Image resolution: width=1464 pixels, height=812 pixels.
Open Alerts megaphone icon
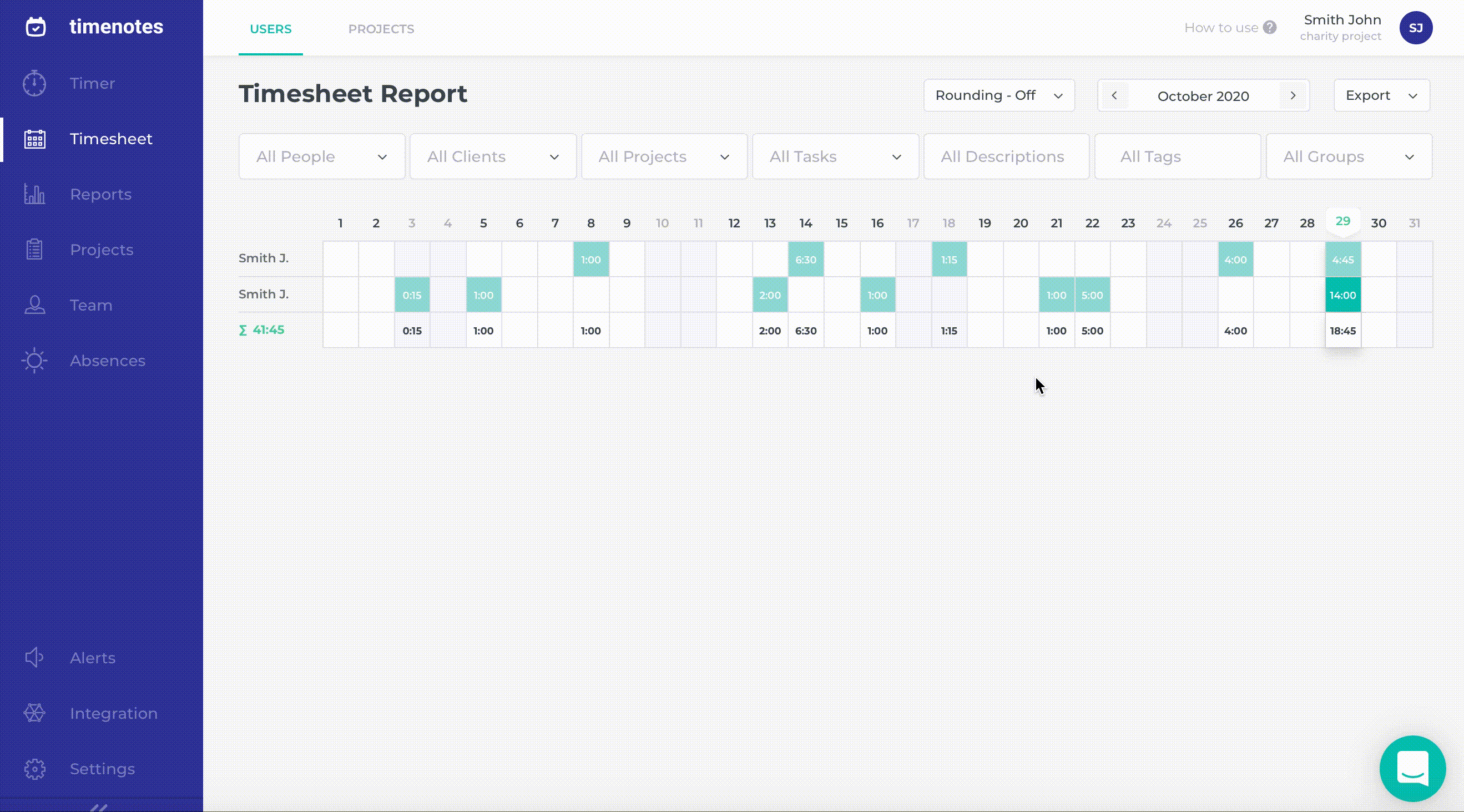pos(34,658)
